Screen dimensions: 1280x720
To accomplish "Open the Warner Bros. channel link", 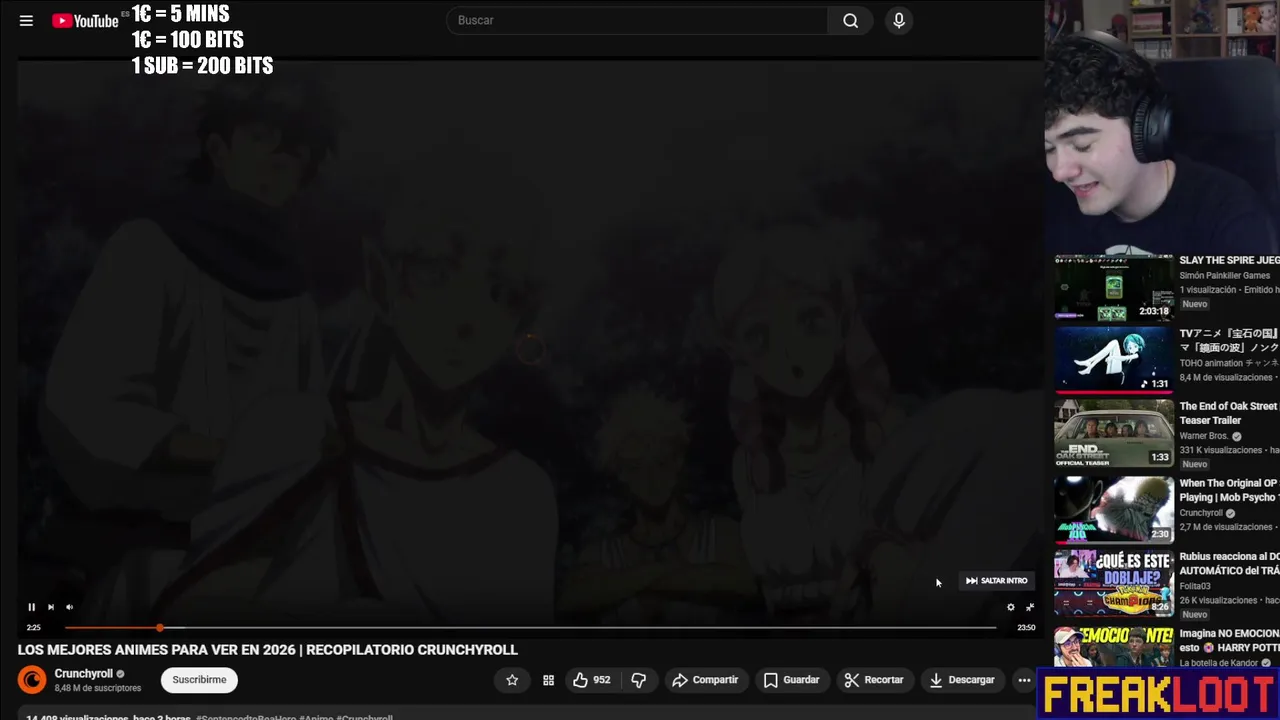I will coord(1204,436).
